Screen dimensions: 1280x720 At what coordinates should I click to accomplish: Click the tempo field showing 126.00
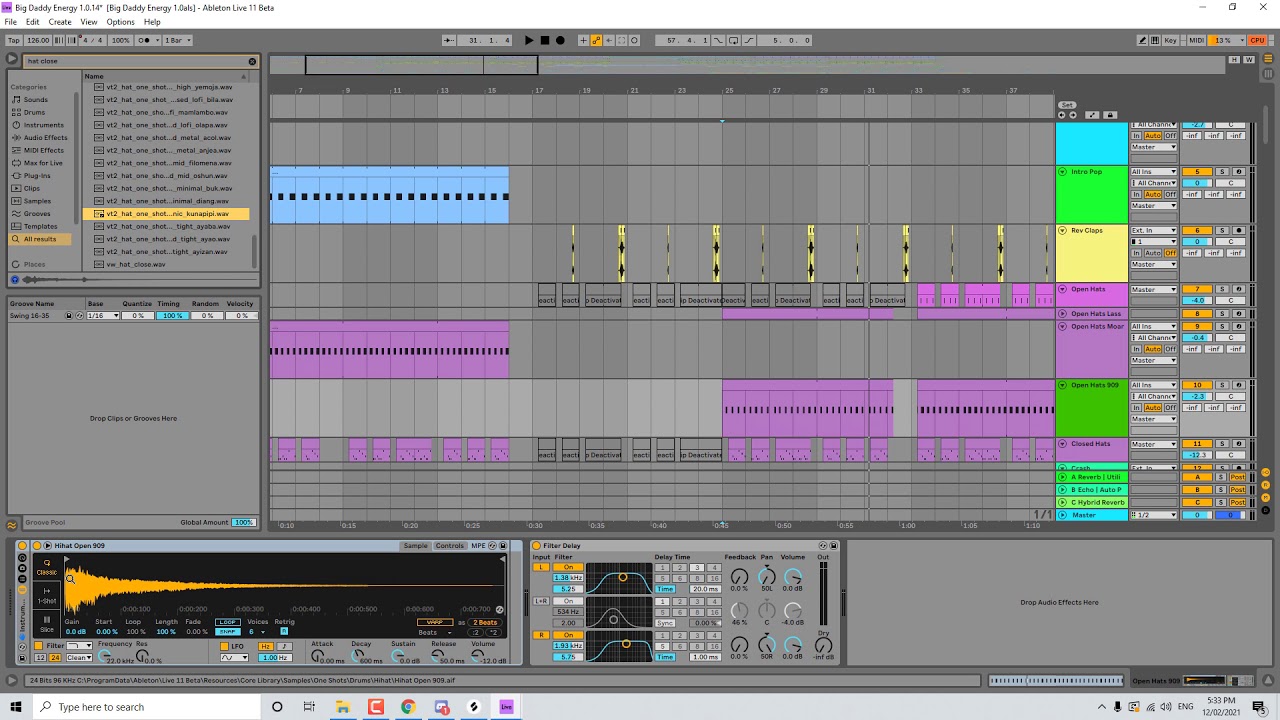pos(38,40)
